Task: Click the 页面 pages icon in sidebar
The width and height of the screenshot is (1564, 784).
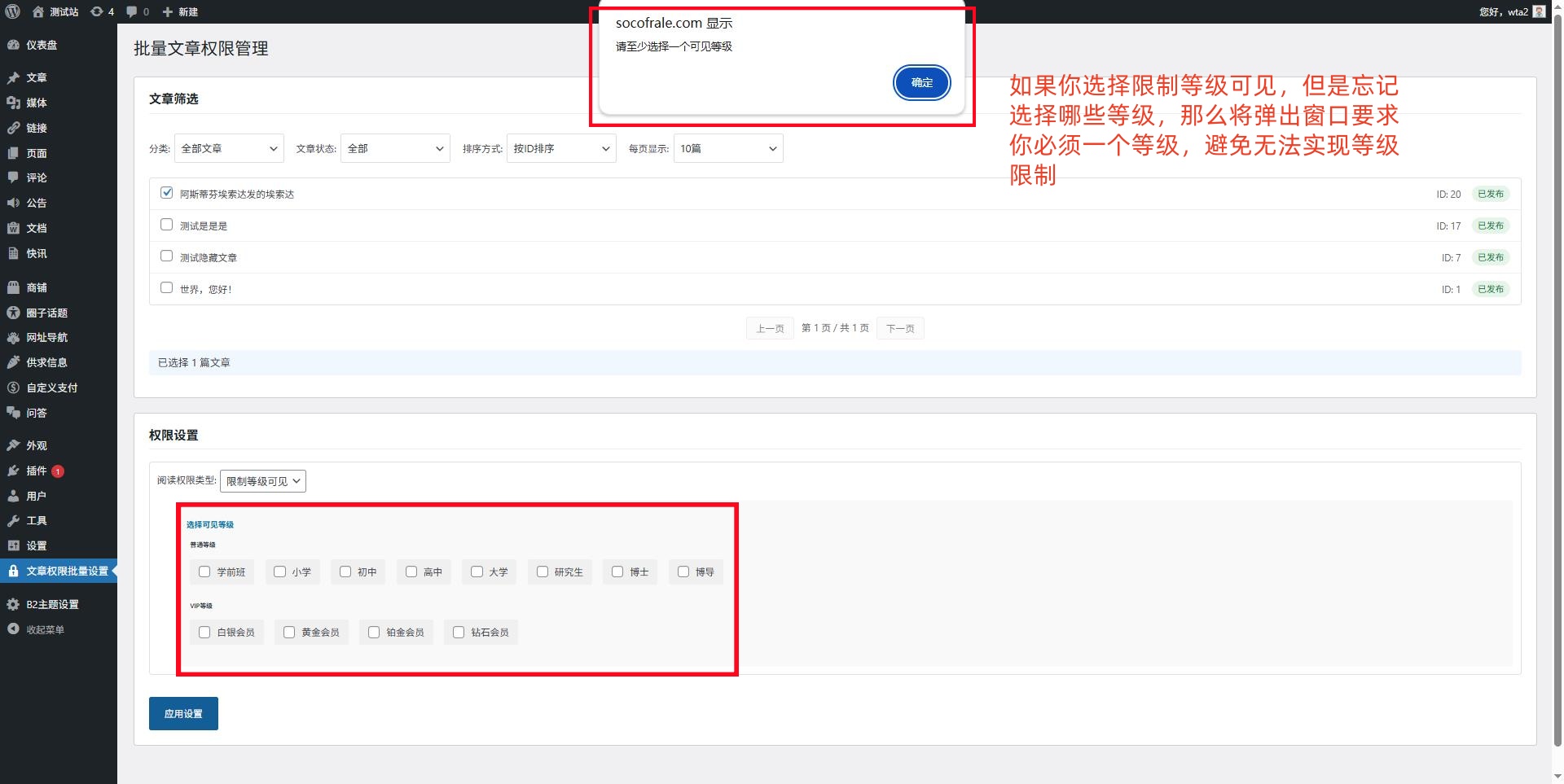Action: (x=13, y=153)
